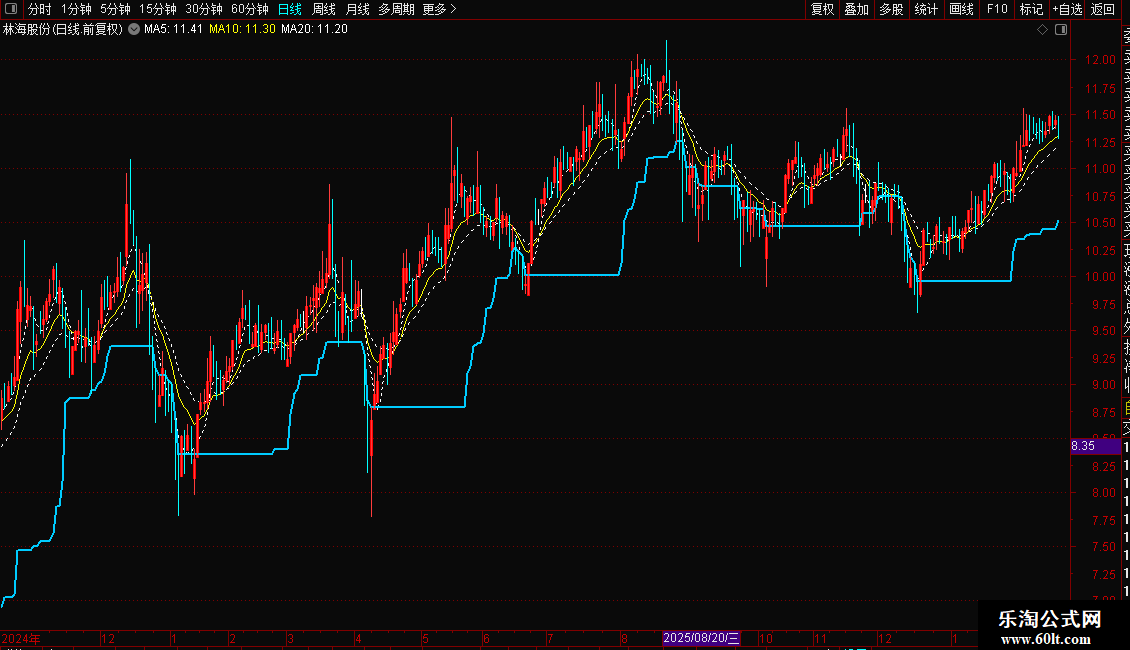1130x650 pixels.
Task: Open the 多股 multi-stock view
Action: (891, 9)
